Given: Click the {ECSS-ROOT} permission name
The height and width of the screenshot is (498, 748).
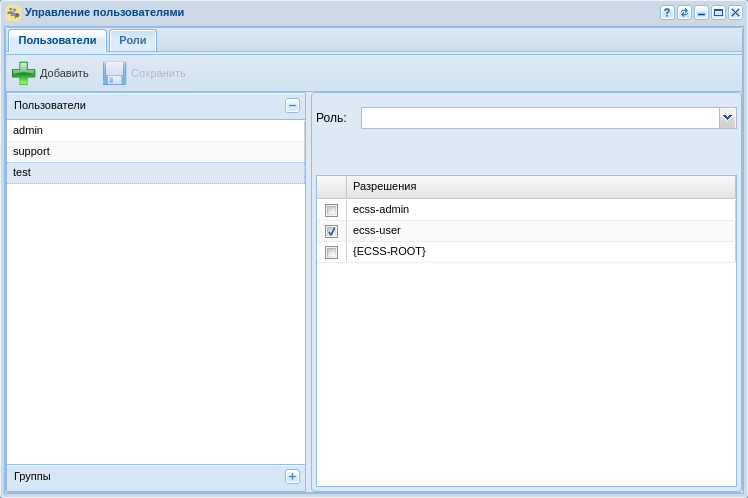Looking at the screenshot, I should 389,251.
